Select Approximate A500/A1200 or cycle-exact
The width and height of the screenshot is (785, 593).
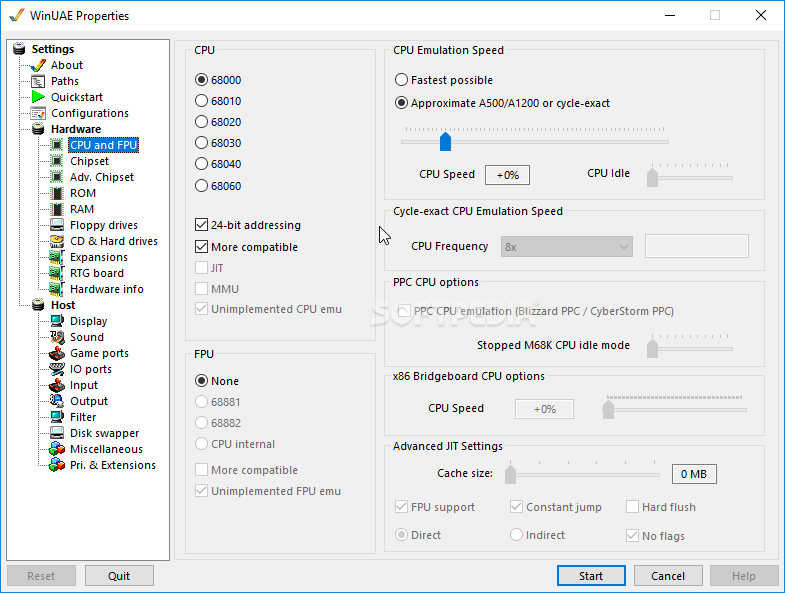pyautogui.click(x=402, y=103)
